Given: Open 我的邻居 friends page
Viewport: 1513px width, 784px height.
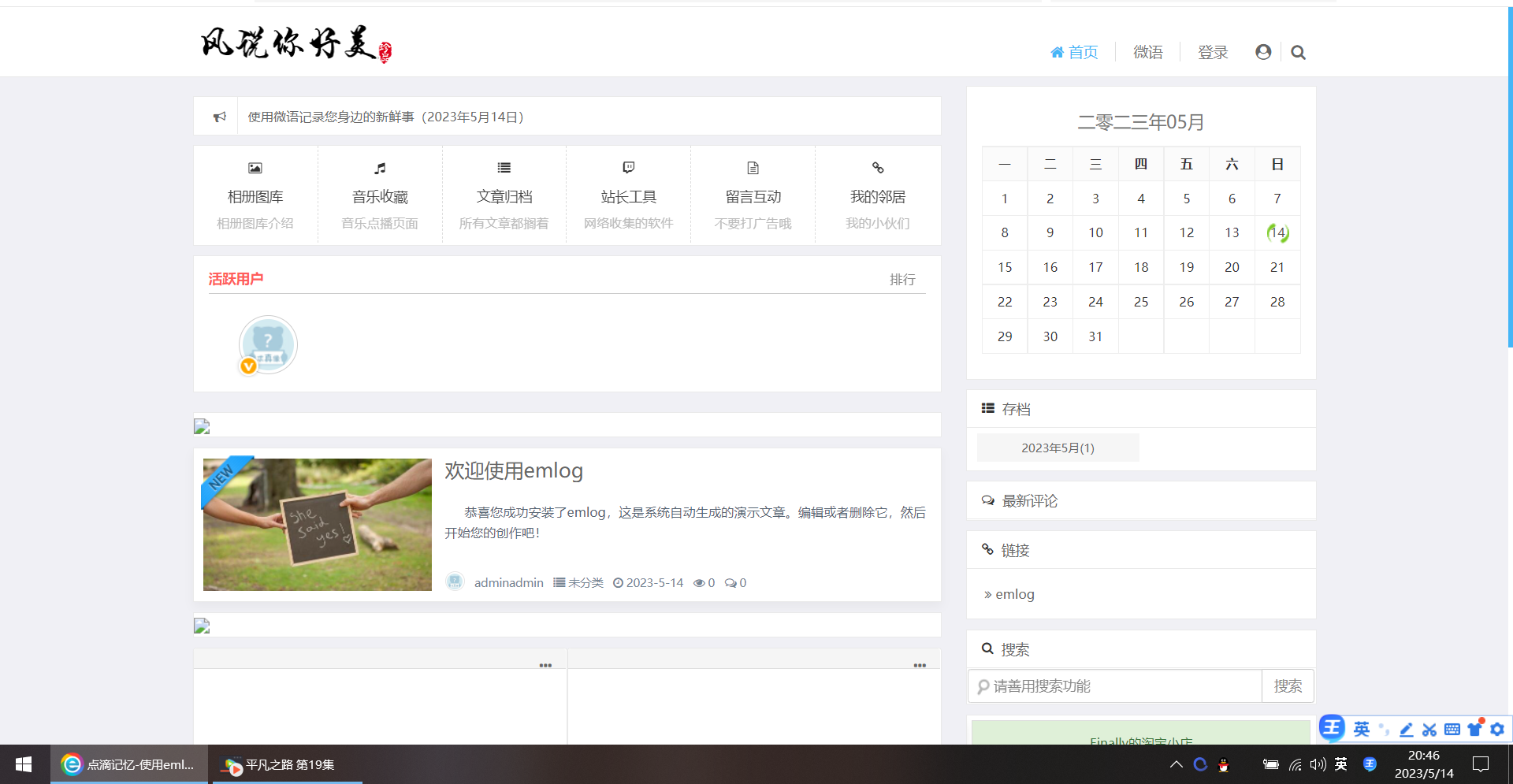Looking at the screenshot, I should (878, 197).
